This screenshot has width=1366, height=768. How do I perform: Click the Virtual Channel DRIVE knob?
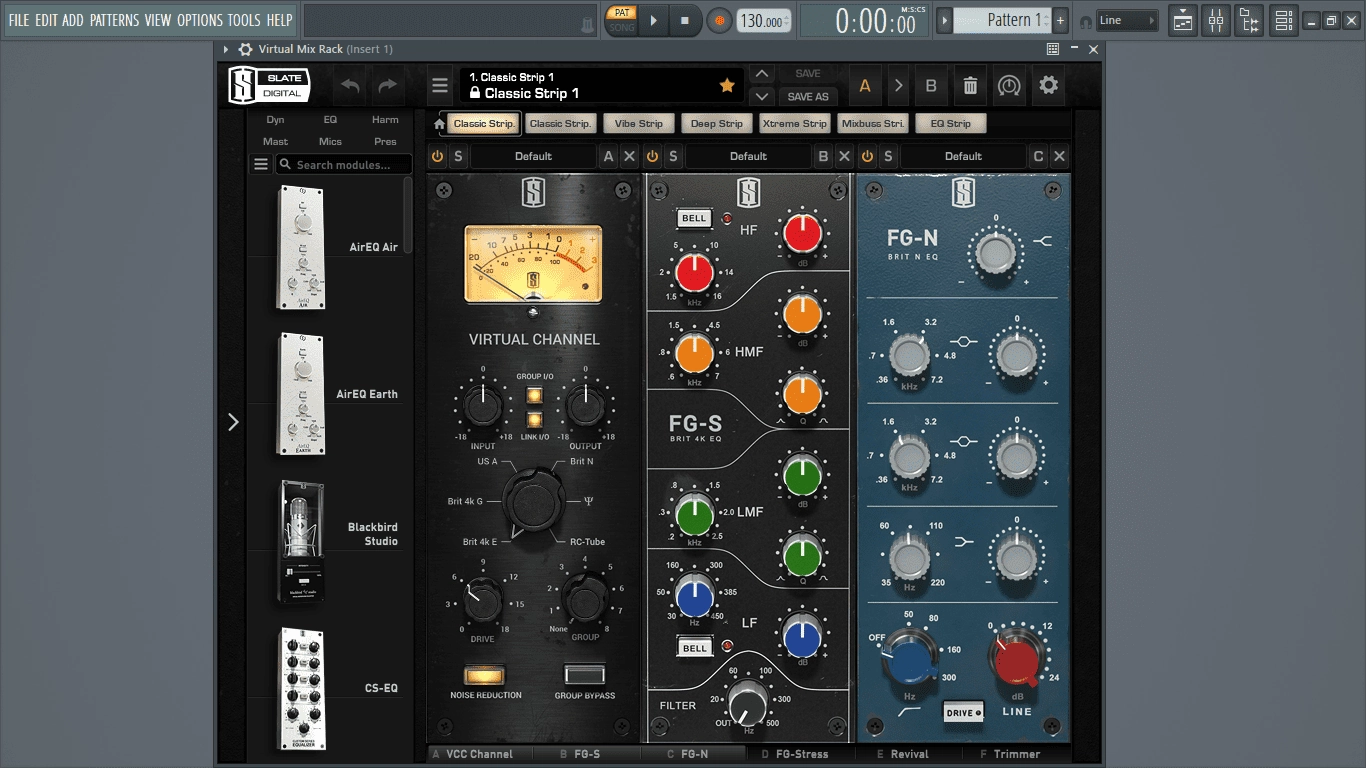pyautogui.click(x=484, y=602)
